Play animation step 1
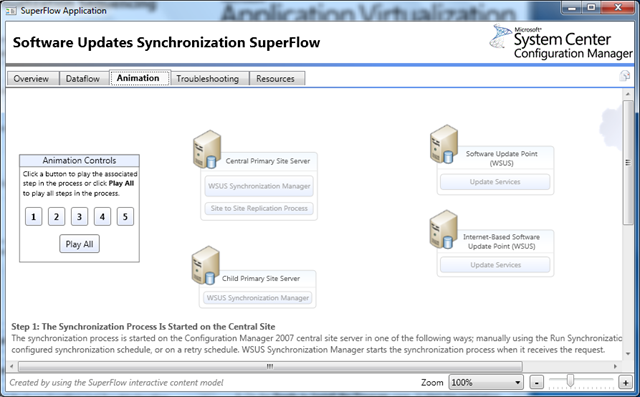This screenshot has width=640, height=397. tap(33, 217)
